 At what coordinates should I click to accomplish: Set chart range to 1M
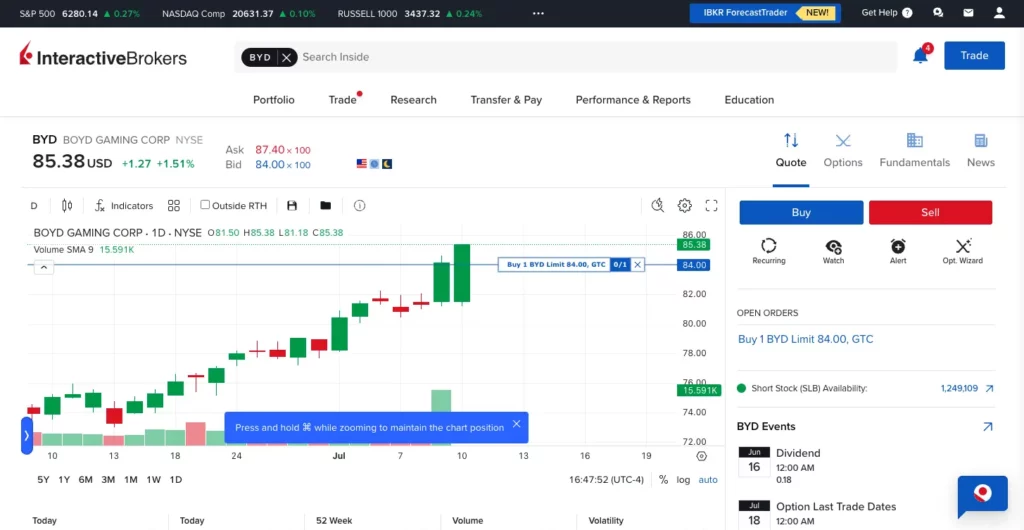131,480
